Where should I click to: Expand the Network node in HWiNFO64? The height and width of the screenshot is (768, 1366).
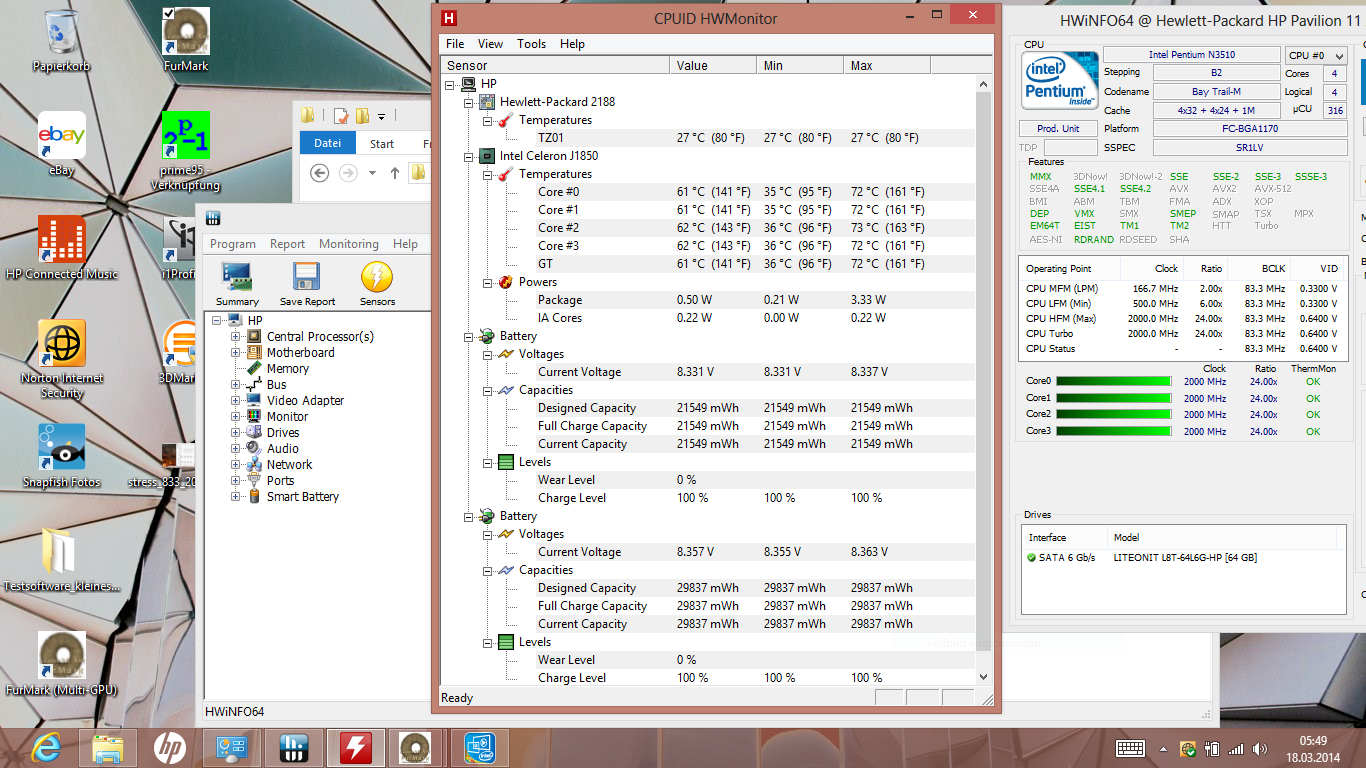(236, 465)
